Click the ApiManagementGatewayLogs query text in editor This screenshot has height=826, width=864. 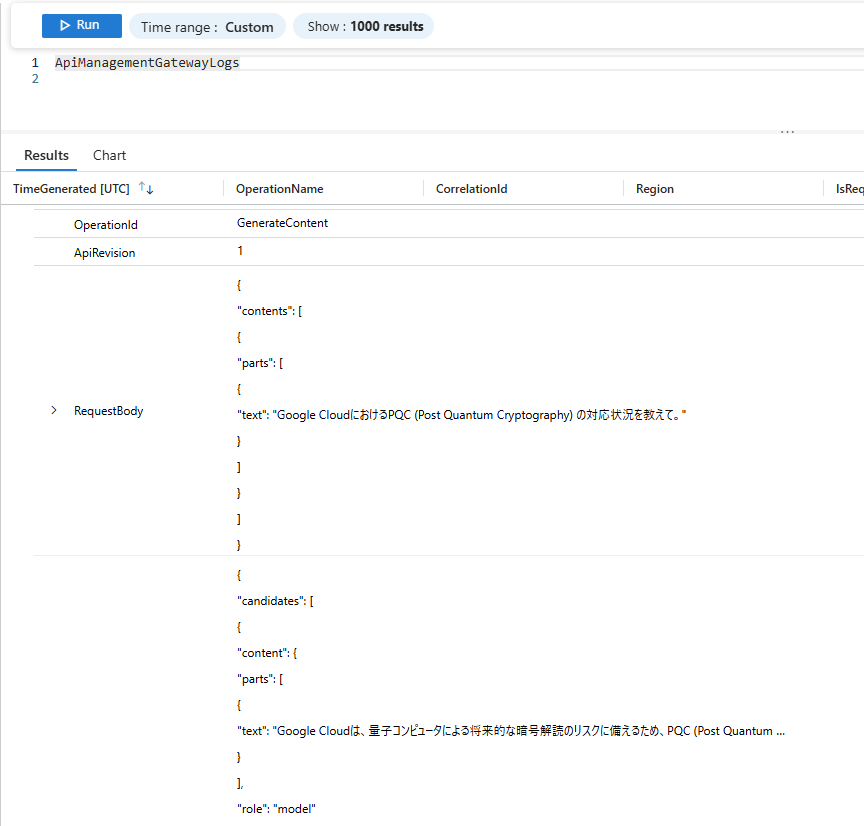(x=147, y=63)
